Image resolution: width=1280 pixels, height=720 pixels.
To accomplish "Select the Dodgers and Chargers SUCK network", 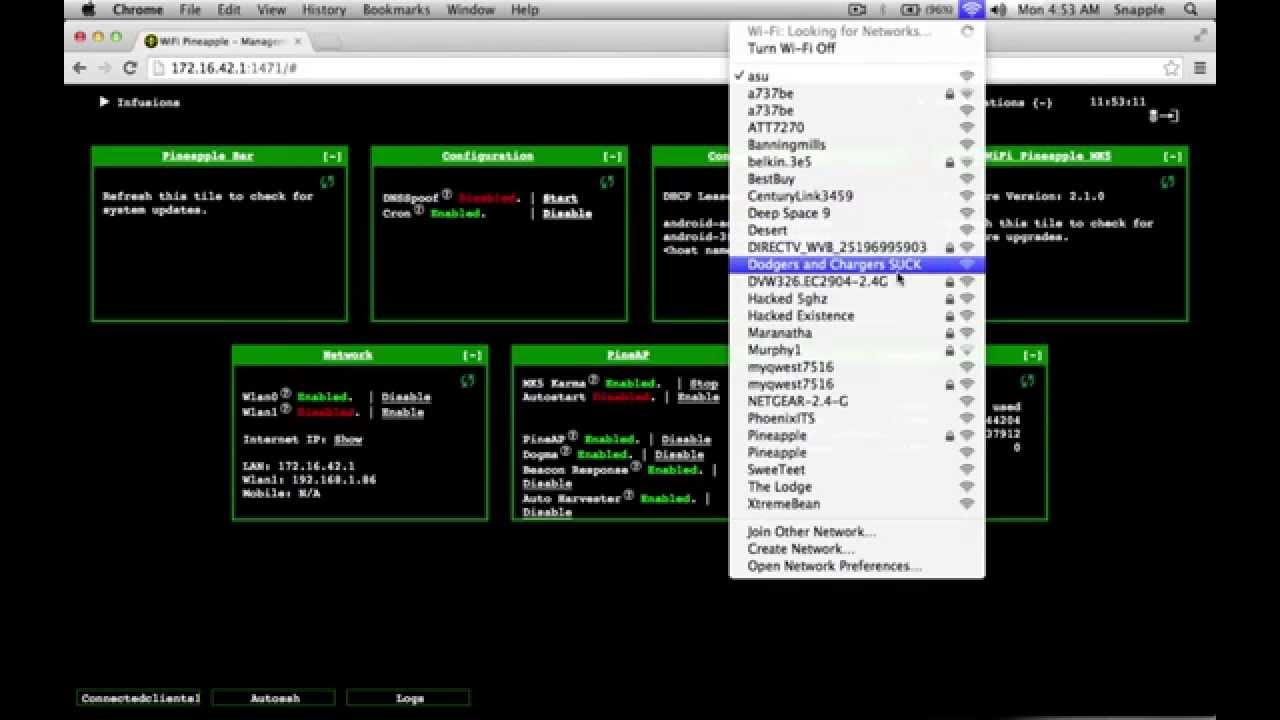I will [x=857, y=265].
